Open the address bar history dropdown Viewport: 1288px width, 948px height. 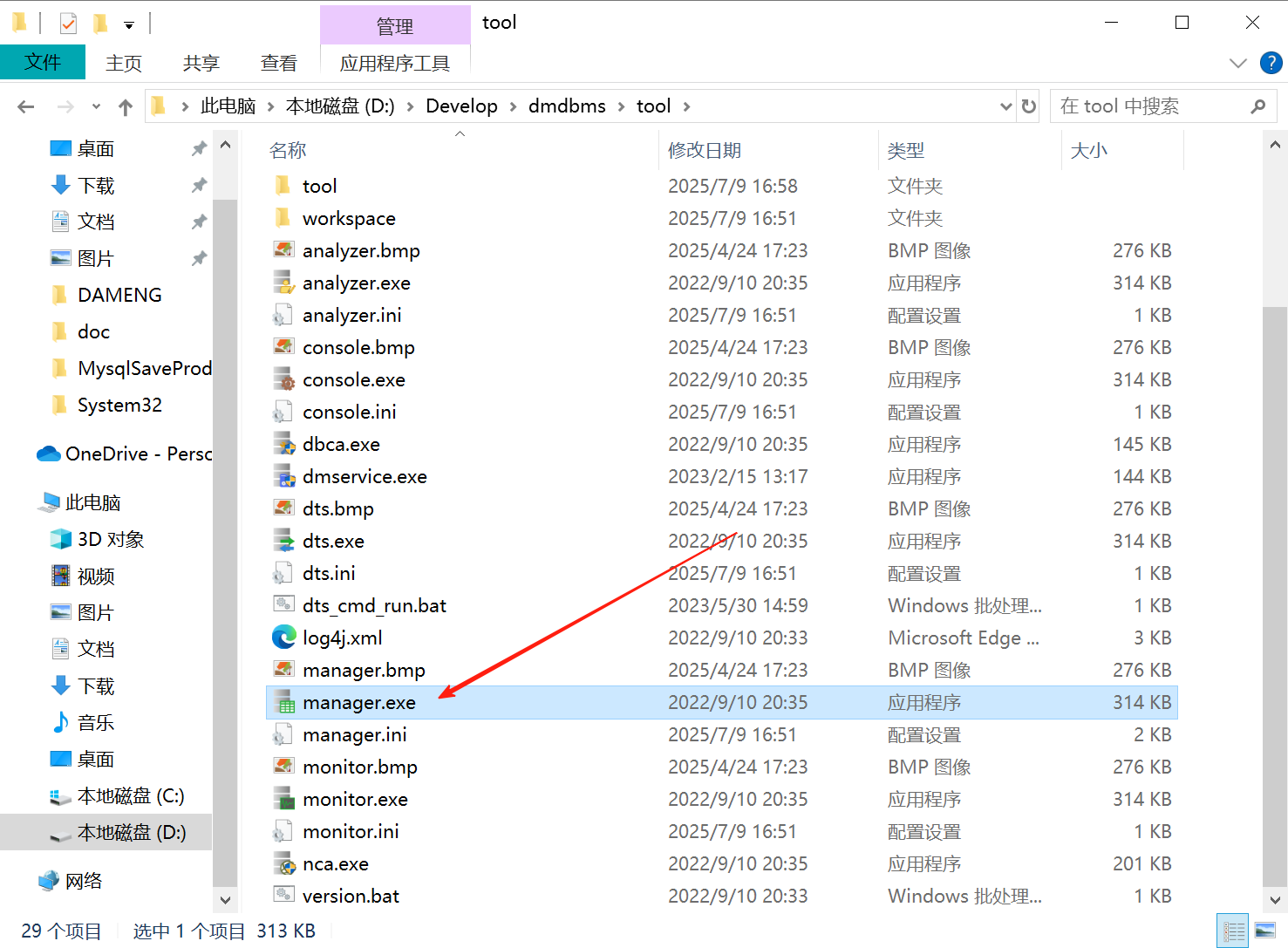pyautogui.click(x=1005, y=106)
